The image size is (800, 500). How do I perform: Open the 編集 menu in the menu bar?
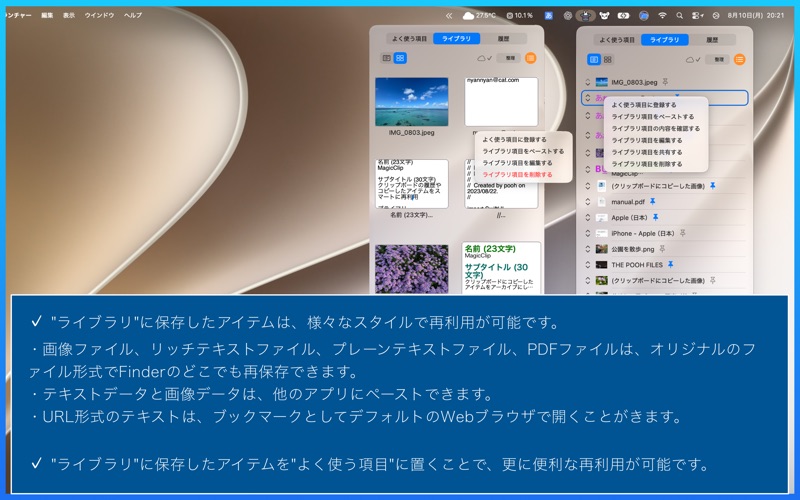47,15
